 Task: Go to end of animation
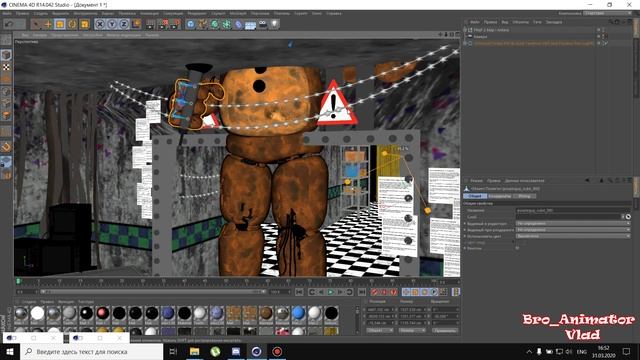point(362,292)
